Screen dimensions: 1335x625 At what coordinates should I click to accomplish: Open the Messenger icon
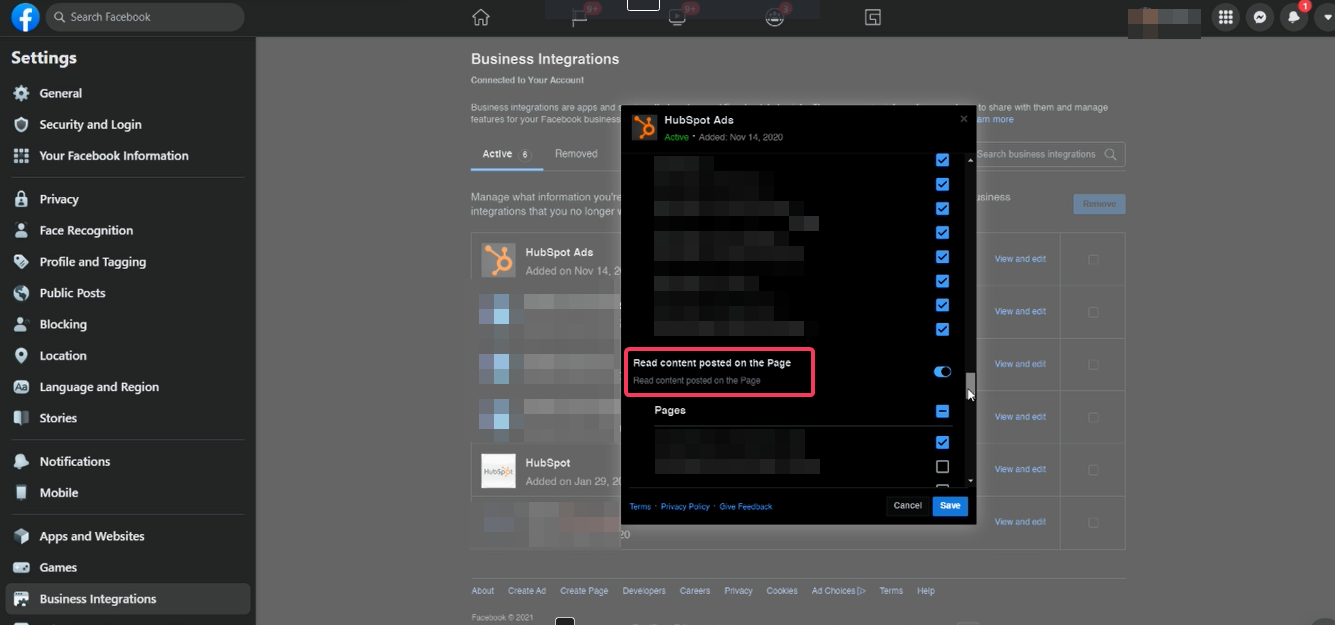pyautogui.click(x=1261, y=17)
